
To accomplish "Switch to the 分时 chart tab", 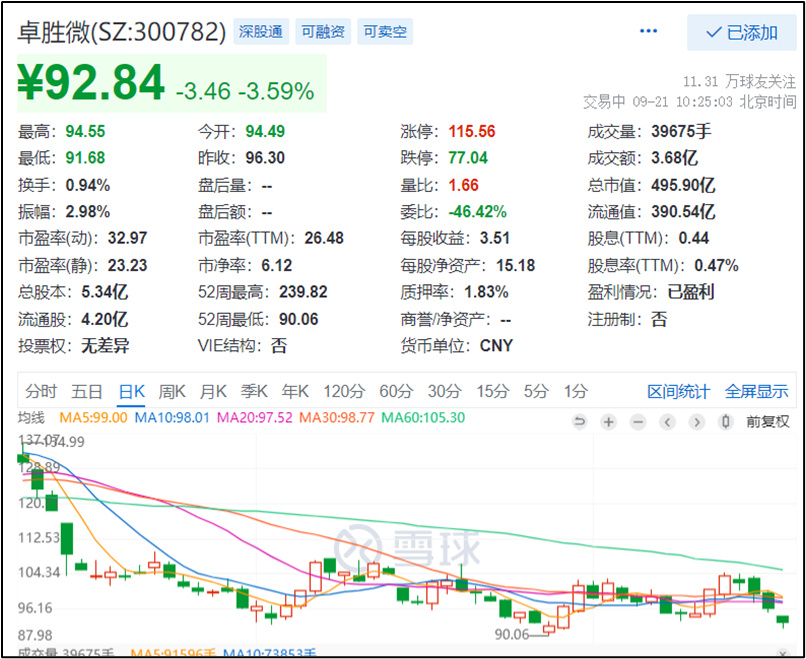I will pos(41,392).
